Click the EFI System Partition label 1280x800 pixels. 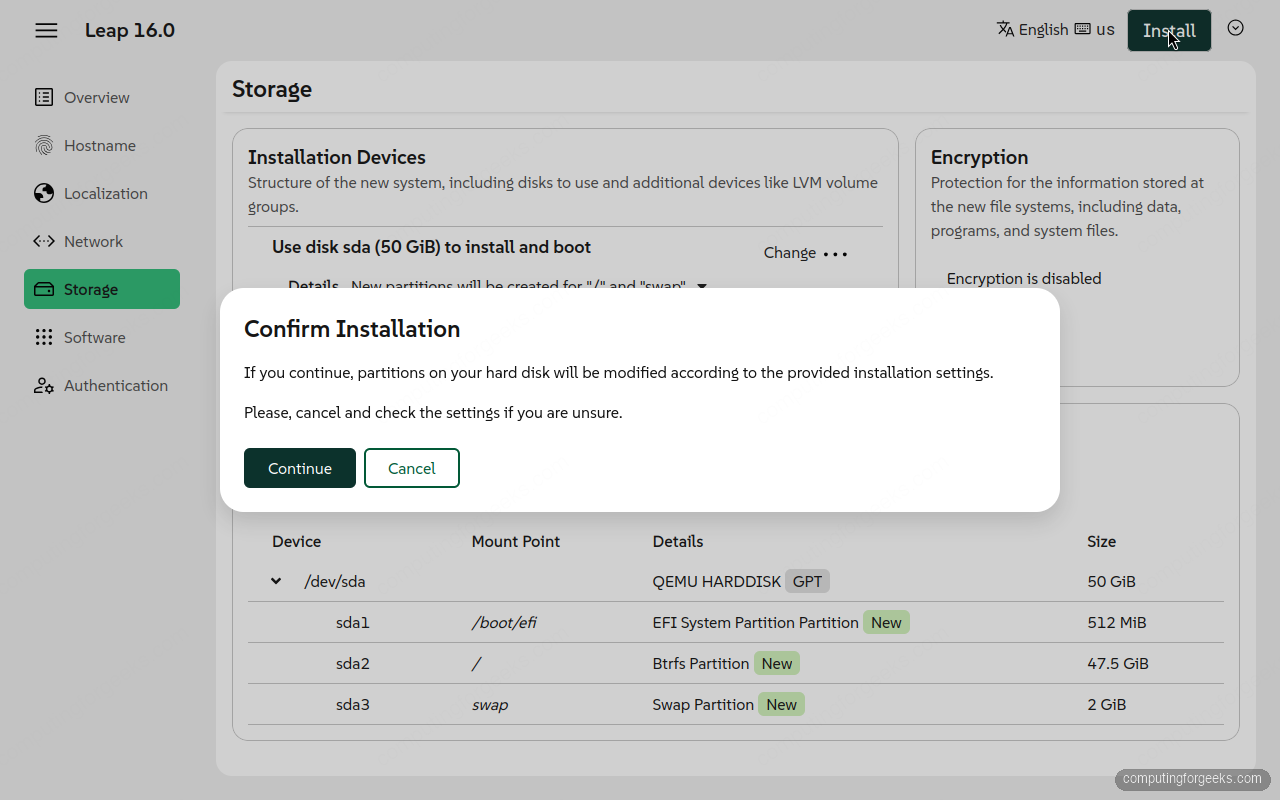click(x=756, y=622)
